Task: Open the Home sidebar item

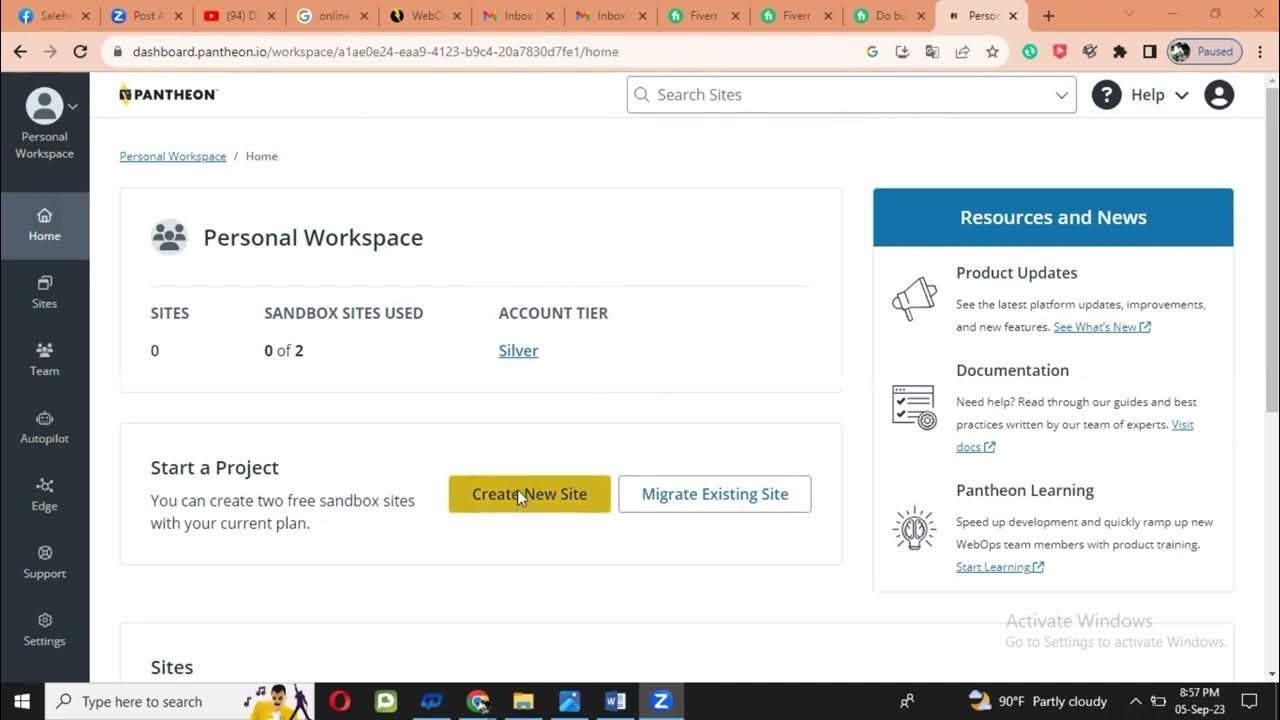Action: (44, 225)
